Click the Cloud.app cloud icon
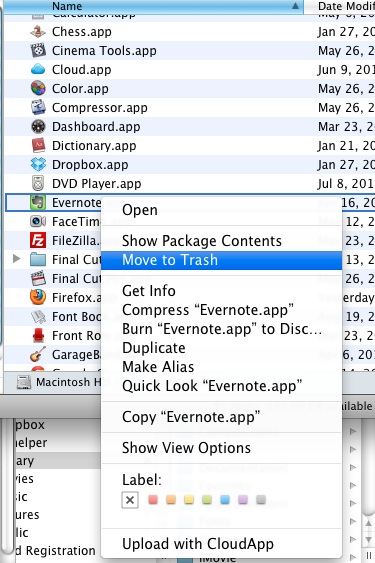The height and width of the screenshot is (563, 375). coord(38,69)
